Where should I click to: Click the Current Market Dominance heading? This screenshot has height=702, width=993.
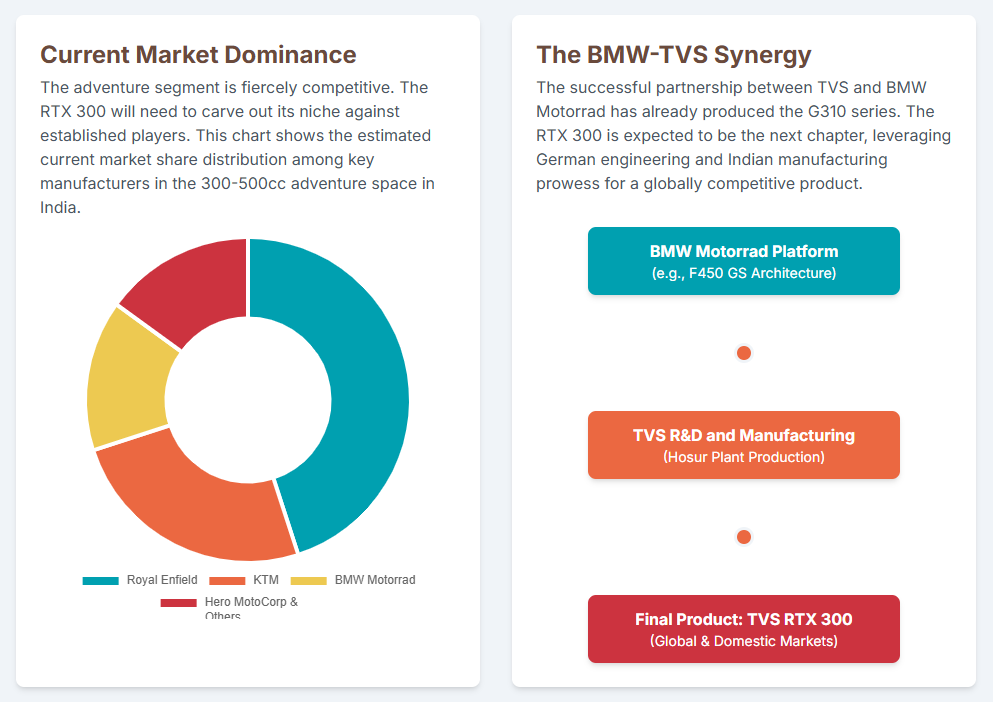tap(198, 54)
